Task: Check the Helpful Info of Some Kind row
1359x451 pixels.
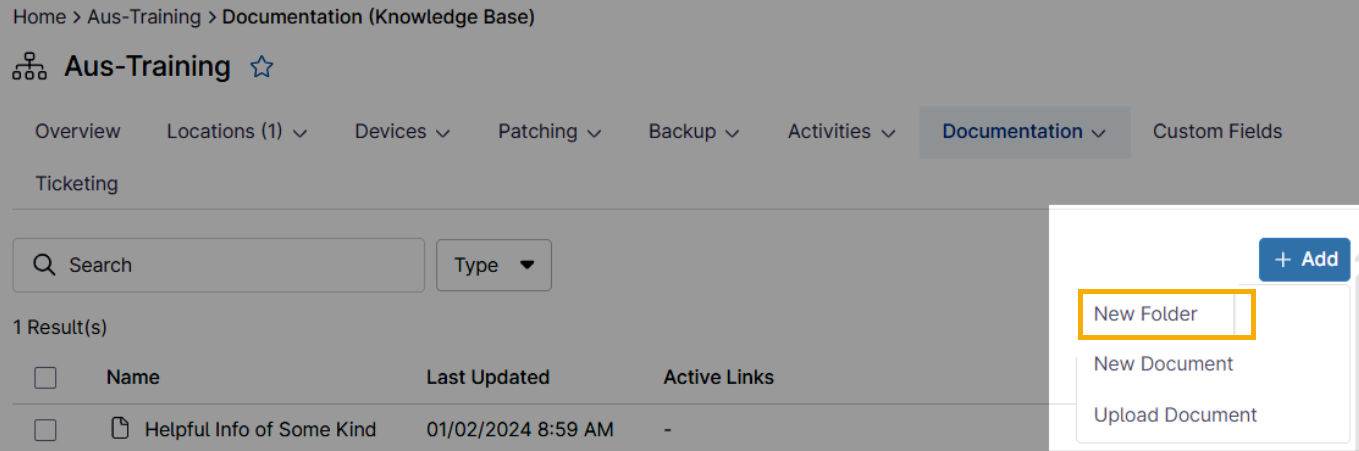Action: coord(45,430)
